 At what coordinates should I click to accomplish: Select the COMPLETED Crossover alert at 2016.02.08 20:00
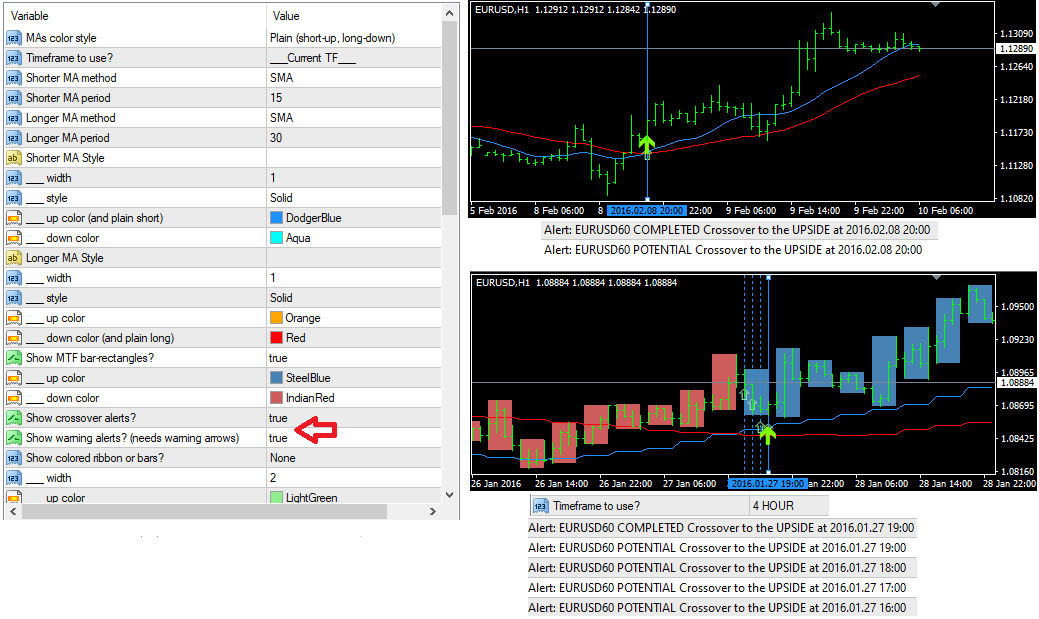point(737,230)
